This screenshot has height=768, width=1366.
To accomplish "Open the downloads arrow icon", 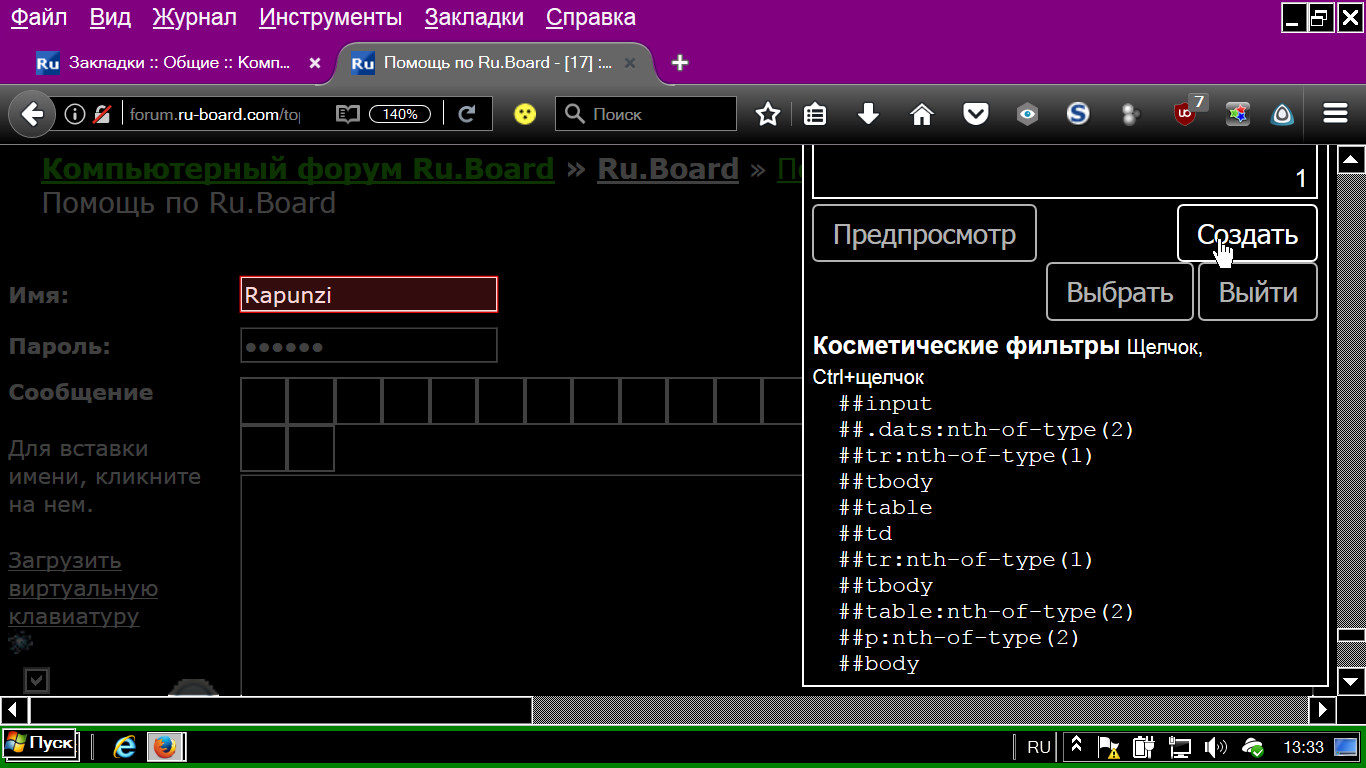I will click(x=868, y=114).
